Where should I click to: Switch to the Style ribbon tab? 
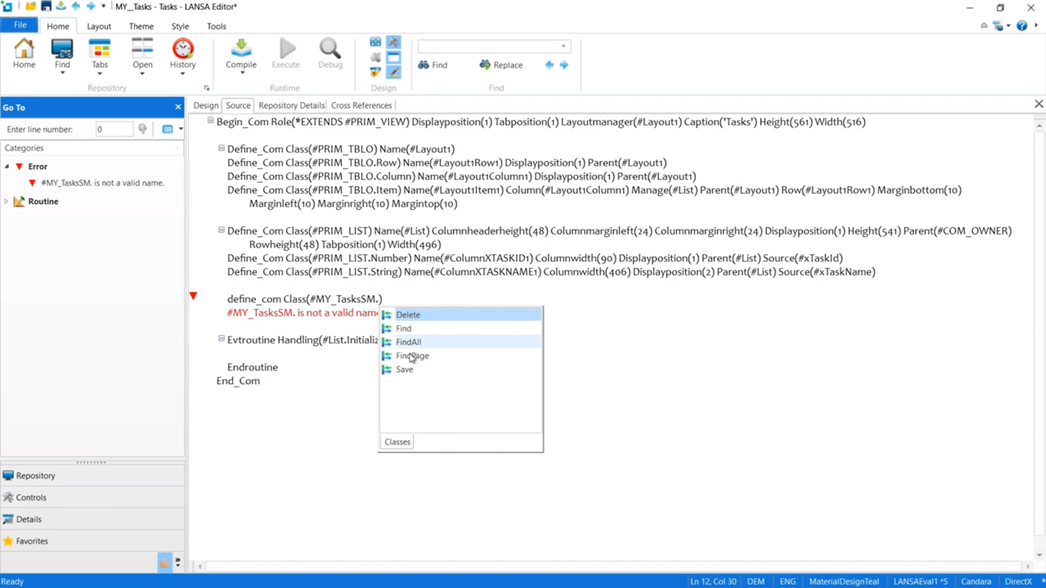180,26
